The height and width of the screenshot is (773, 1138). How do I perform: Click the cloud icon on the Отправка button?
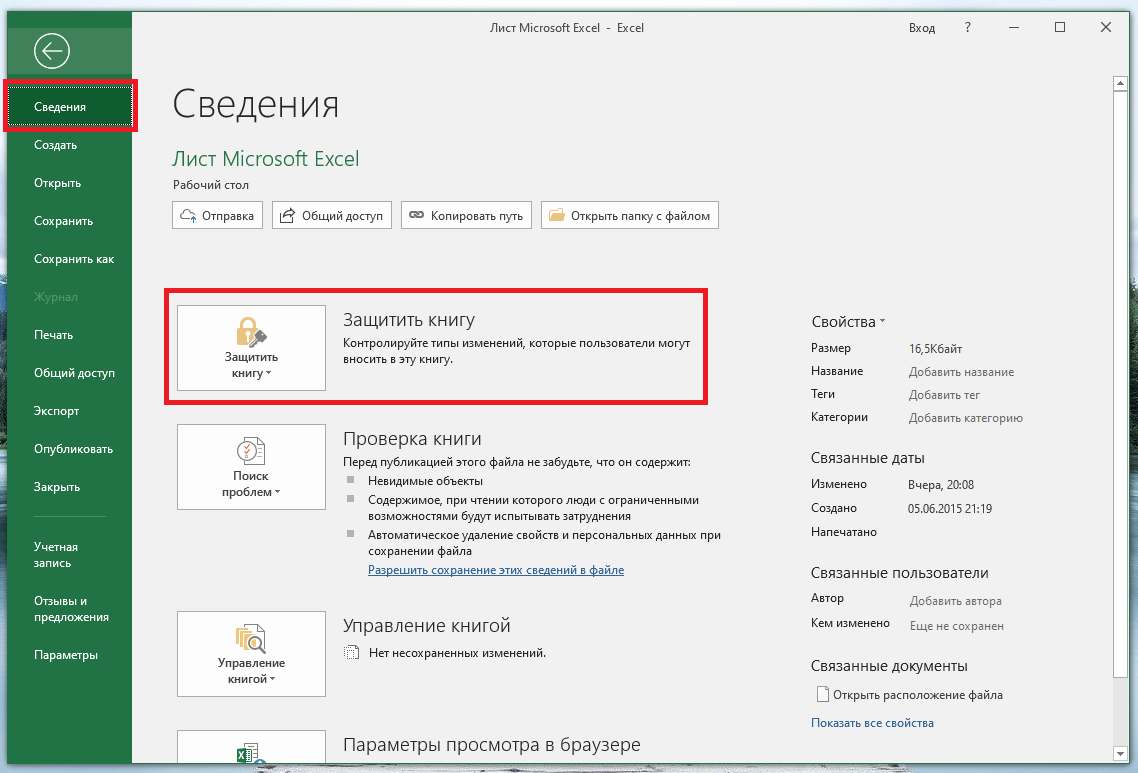click(x=189, y=216)
